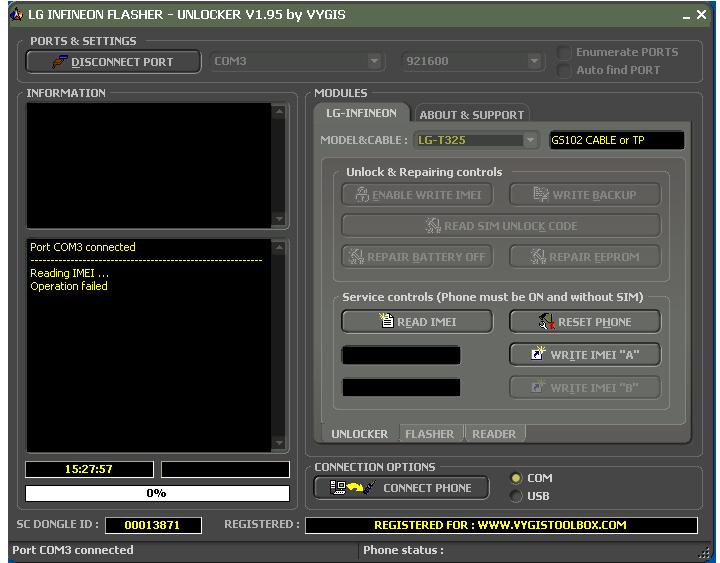Click the "Operation failed" log line
Screen dimensions: 720x563
[69, 286]
